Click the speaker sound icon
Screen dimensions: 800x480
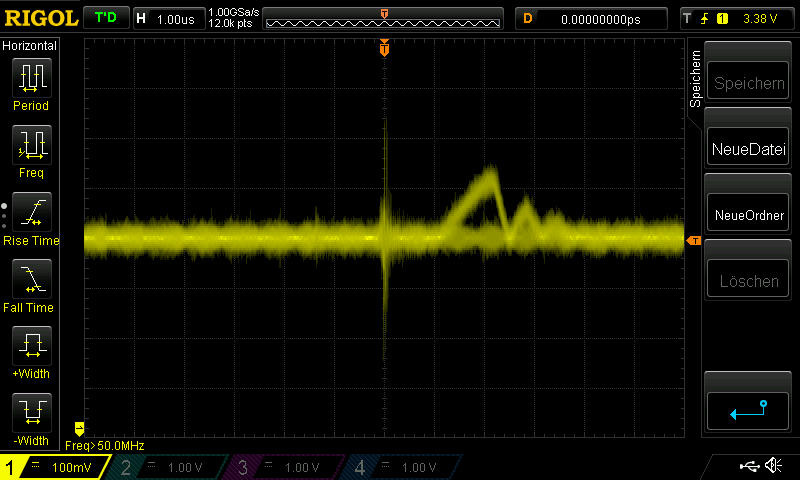pos(774,465)
